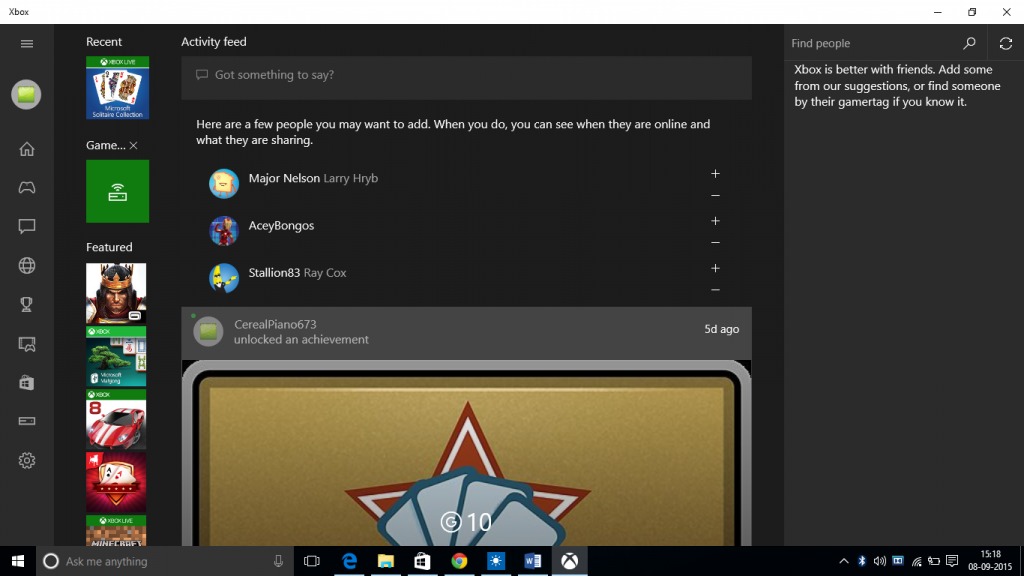The image size is (1024, 576).
Task: Open Word from the taskbar
Action: click(x=532, y=561)
